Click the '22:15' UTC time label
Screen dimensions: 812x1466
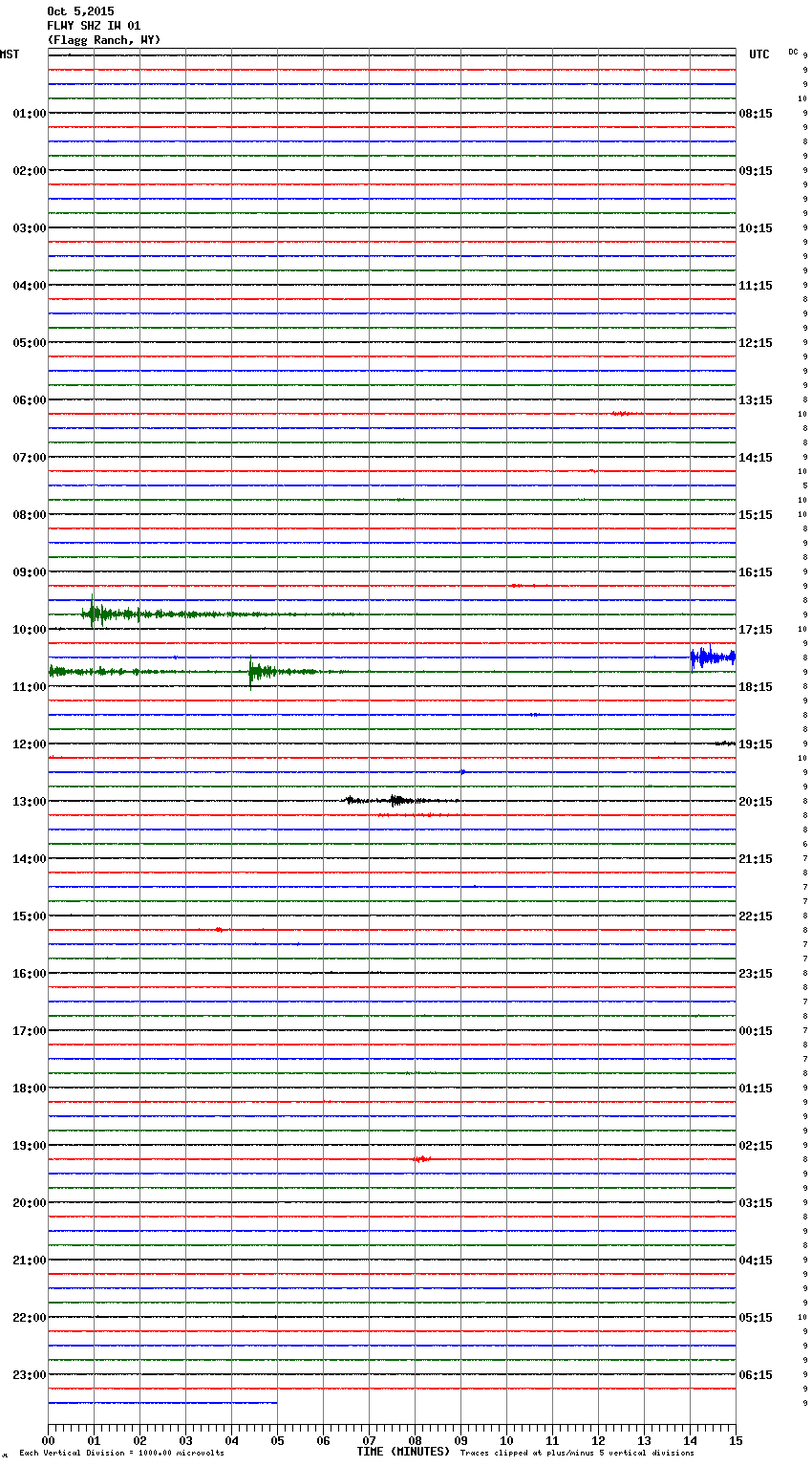756,916
